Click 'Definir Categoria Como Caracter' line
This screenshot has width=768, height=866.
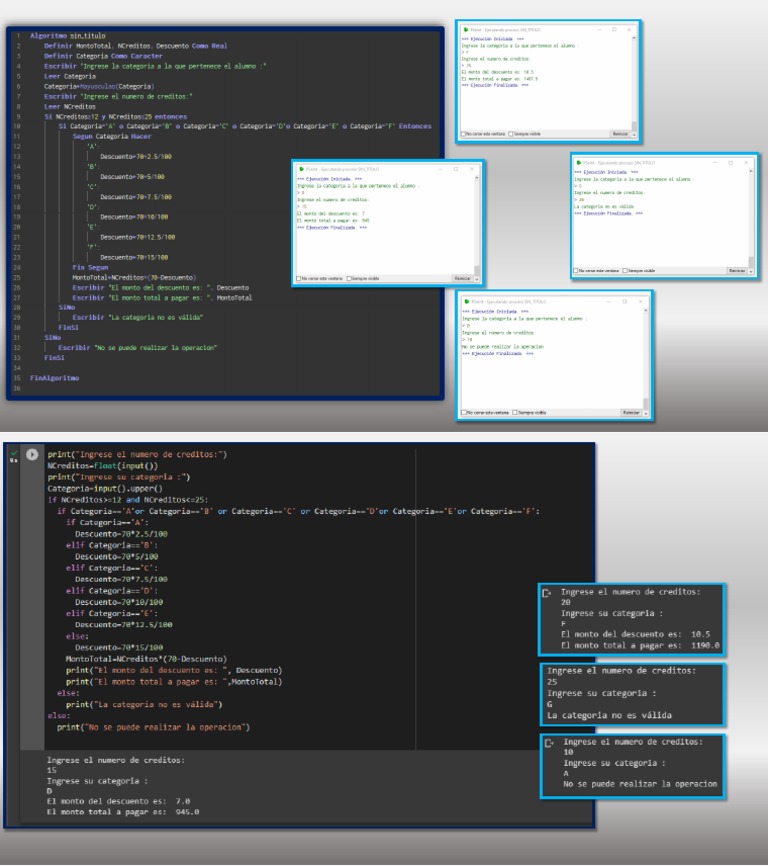coord(103,56)
